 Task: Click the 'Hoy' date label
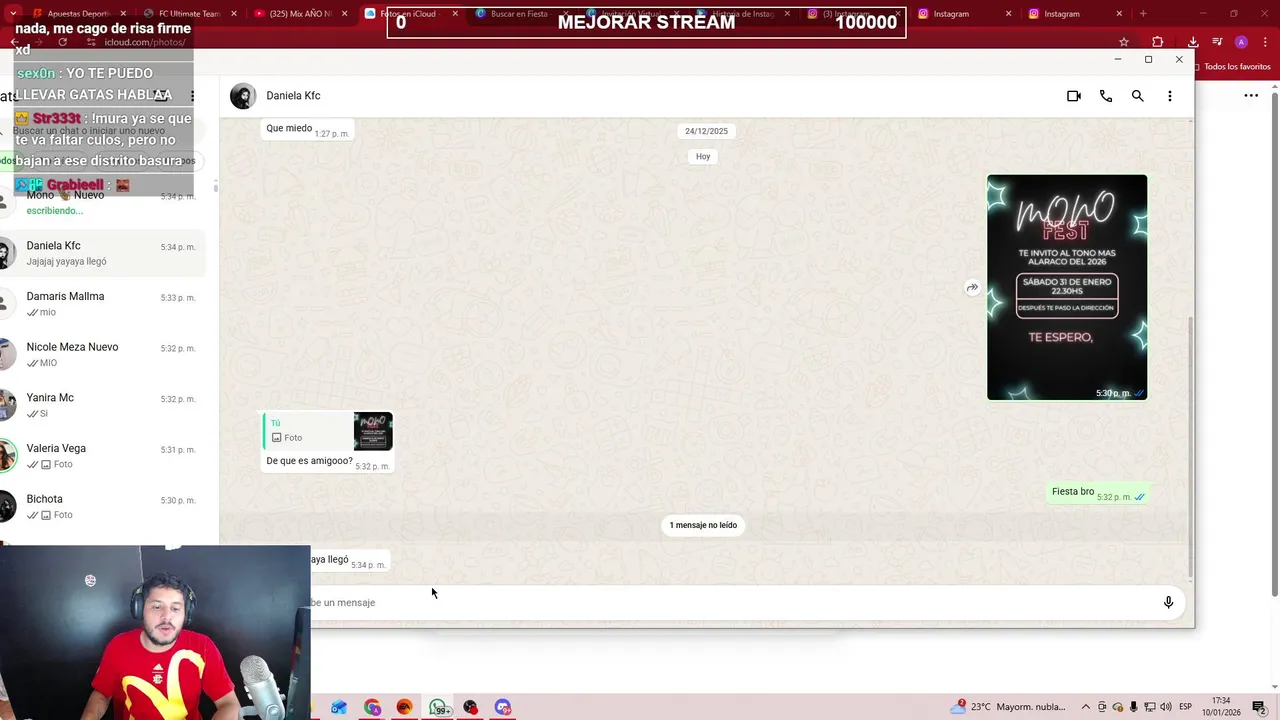(x=703, y=157)
